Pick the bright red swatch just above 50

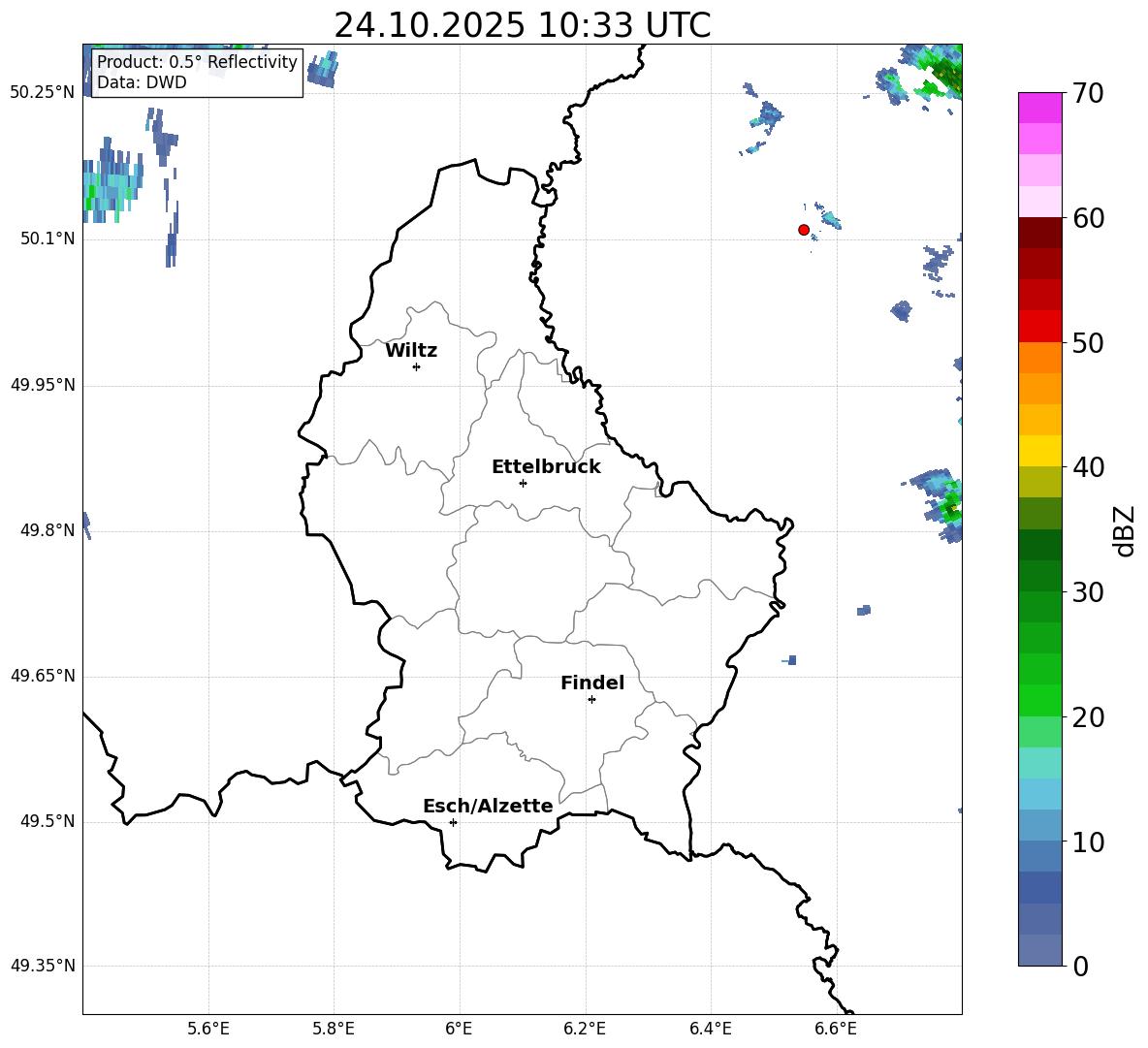pos(1040,327)
